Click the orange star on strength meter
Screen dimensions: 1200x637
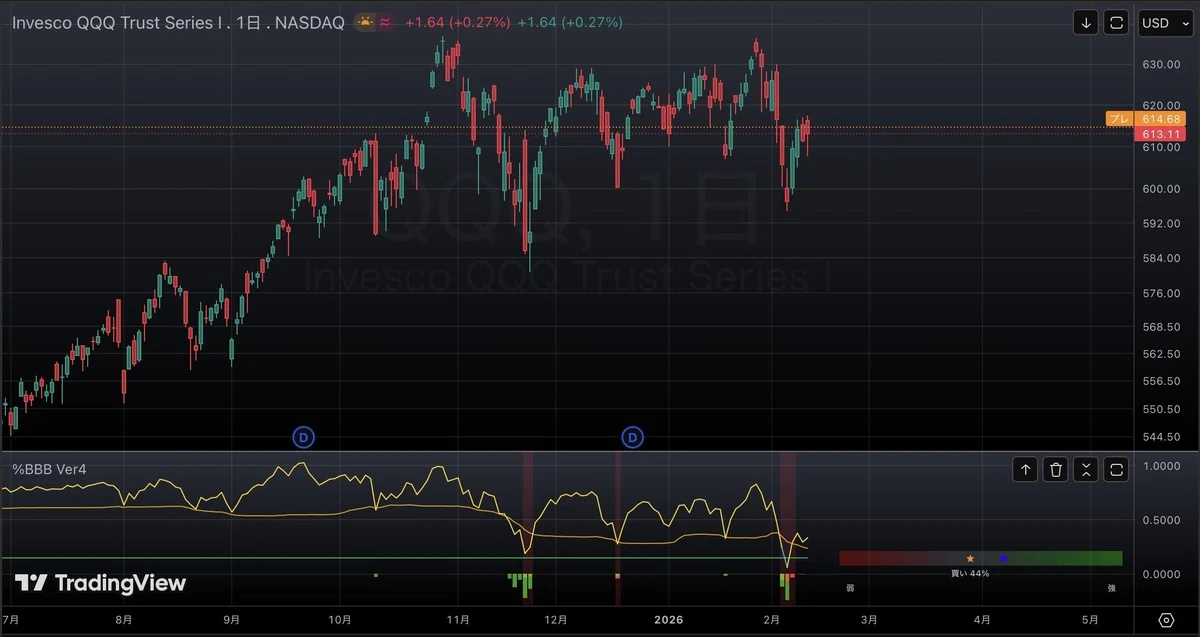pyautogui.click(x=970, y=558)
